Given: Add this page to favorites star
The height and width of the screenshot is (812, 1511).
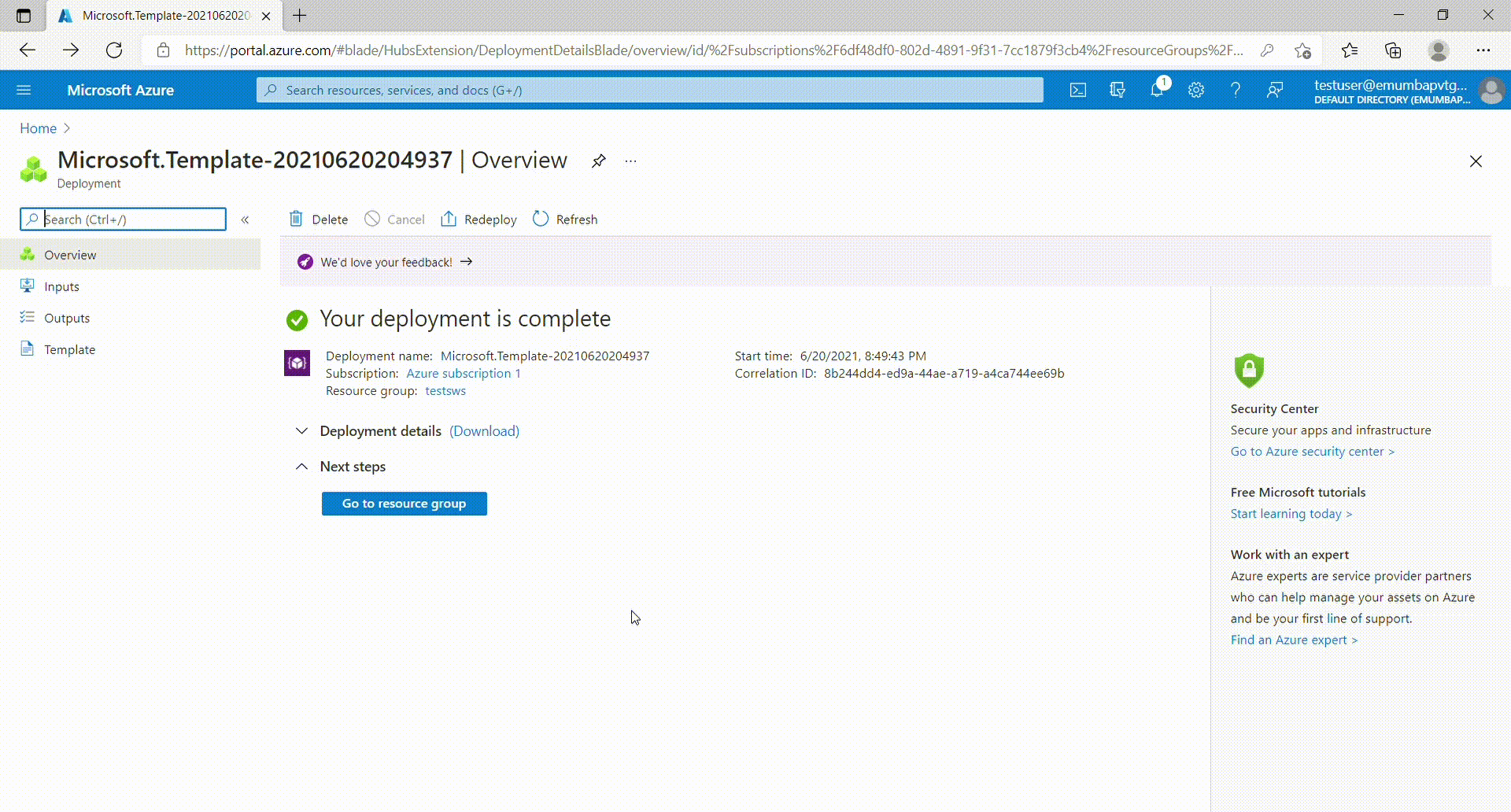Looking at the screenshot, I should tap(1302, 50).
